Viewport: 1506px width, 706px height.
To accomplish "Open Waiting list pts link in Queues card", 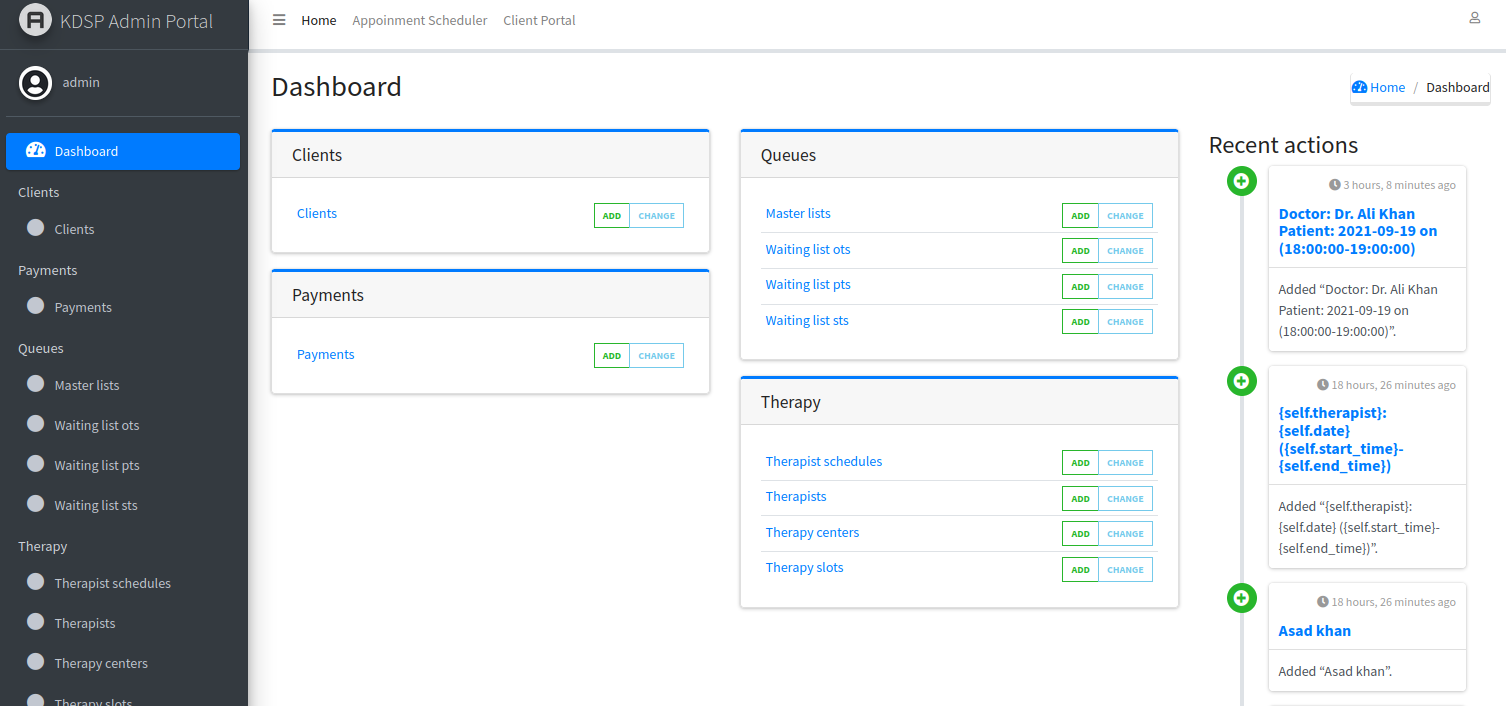I will point(808,284).
